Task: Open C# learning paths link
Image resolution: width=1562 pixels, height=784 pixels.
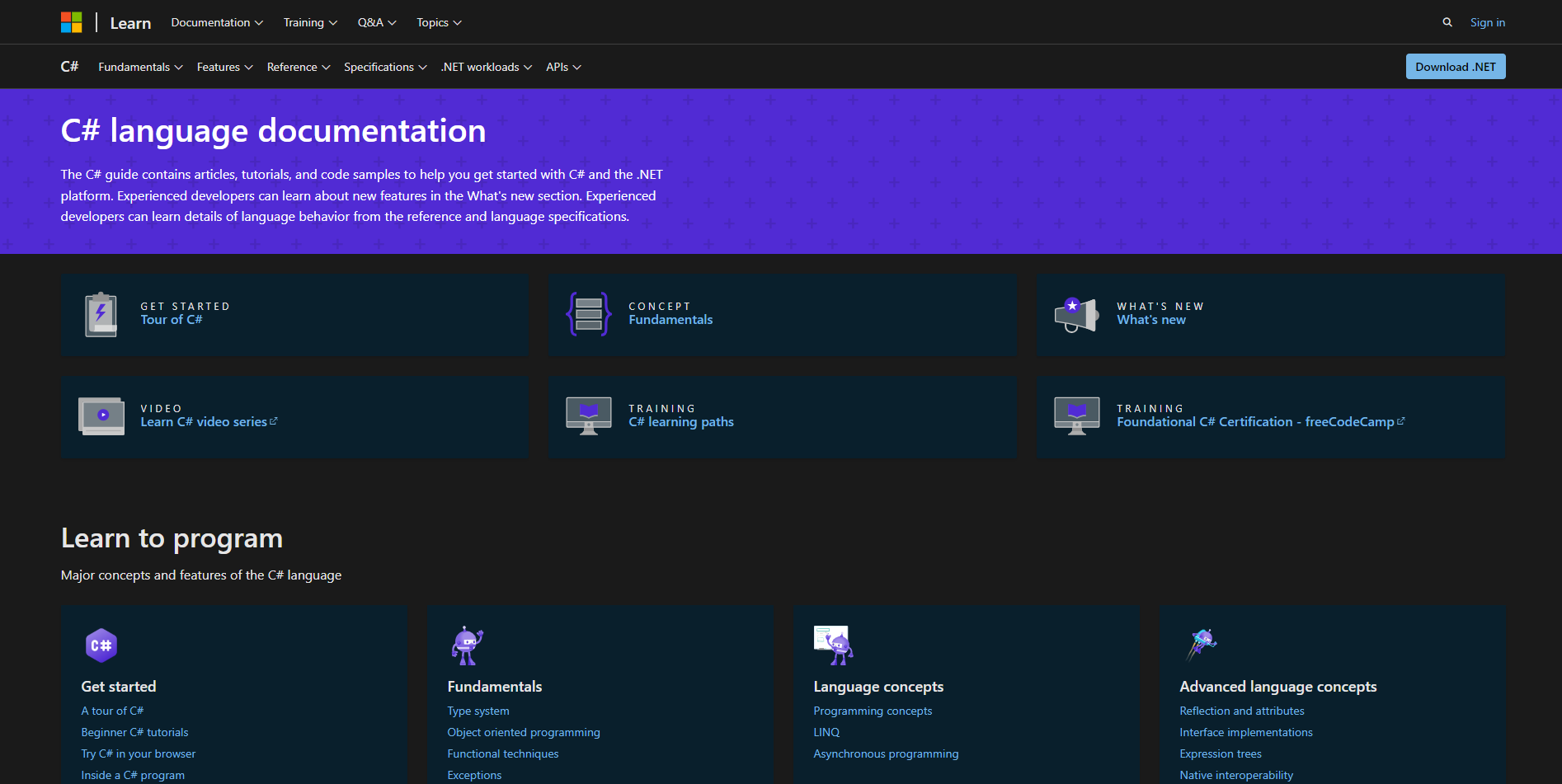Action: (x=681, y=422)
